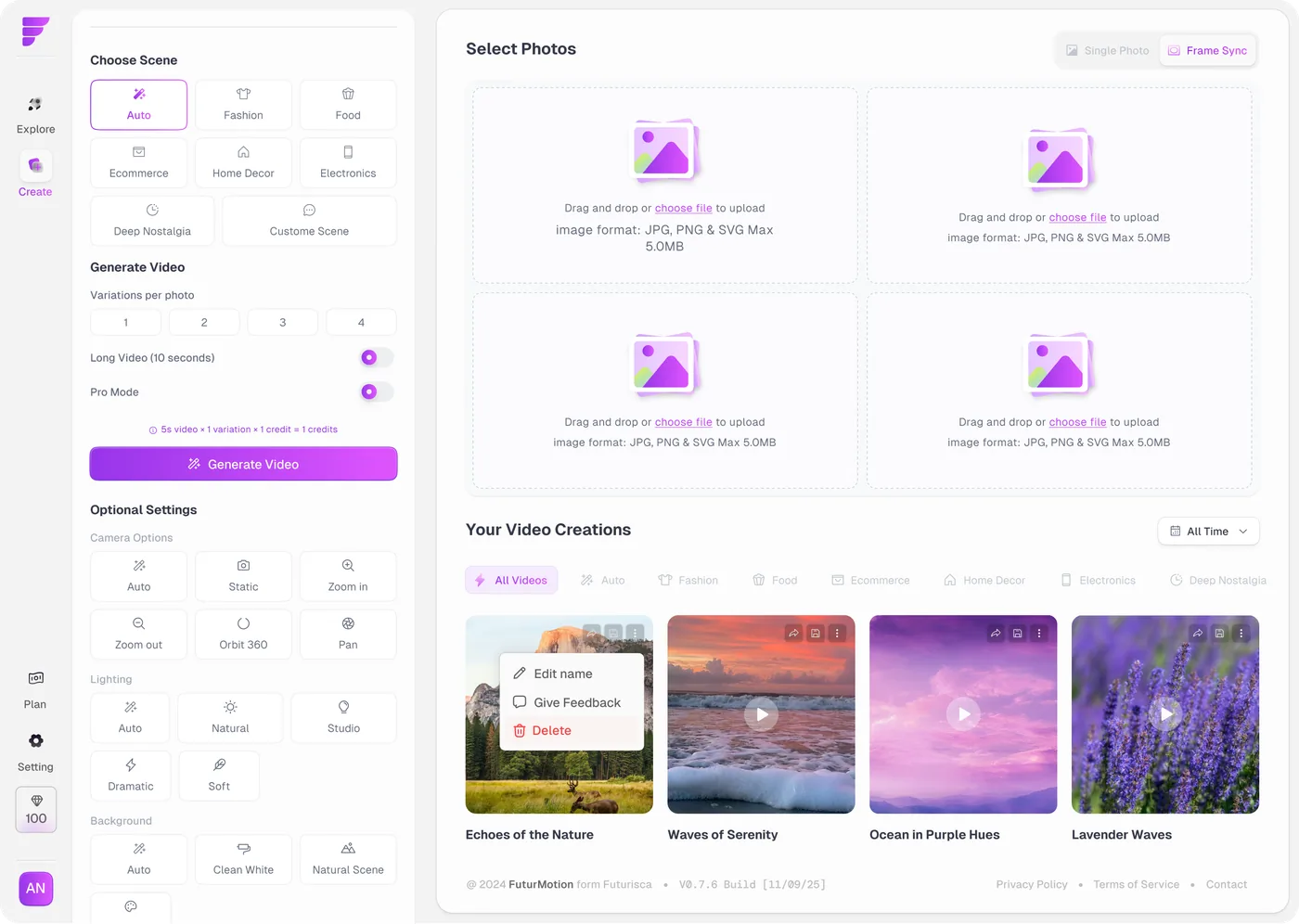1299x924 pixels.
Task: Choose Dramatic lighting
Action: pos(131,776)
